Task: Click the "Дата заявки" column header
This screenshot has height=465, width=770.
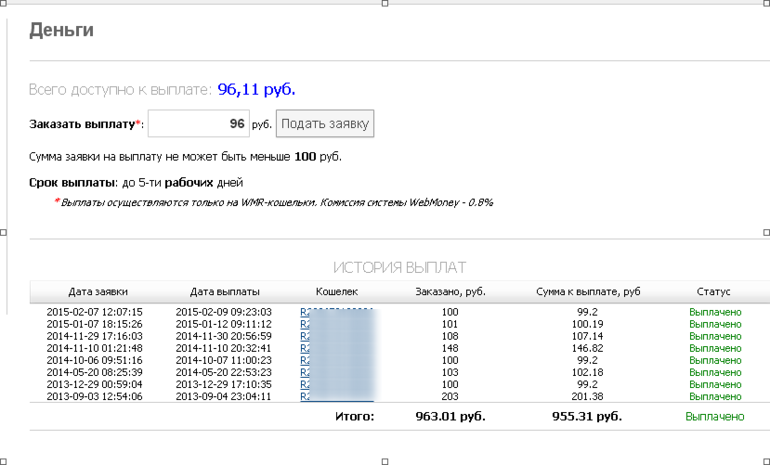Action: pos(97,292)
